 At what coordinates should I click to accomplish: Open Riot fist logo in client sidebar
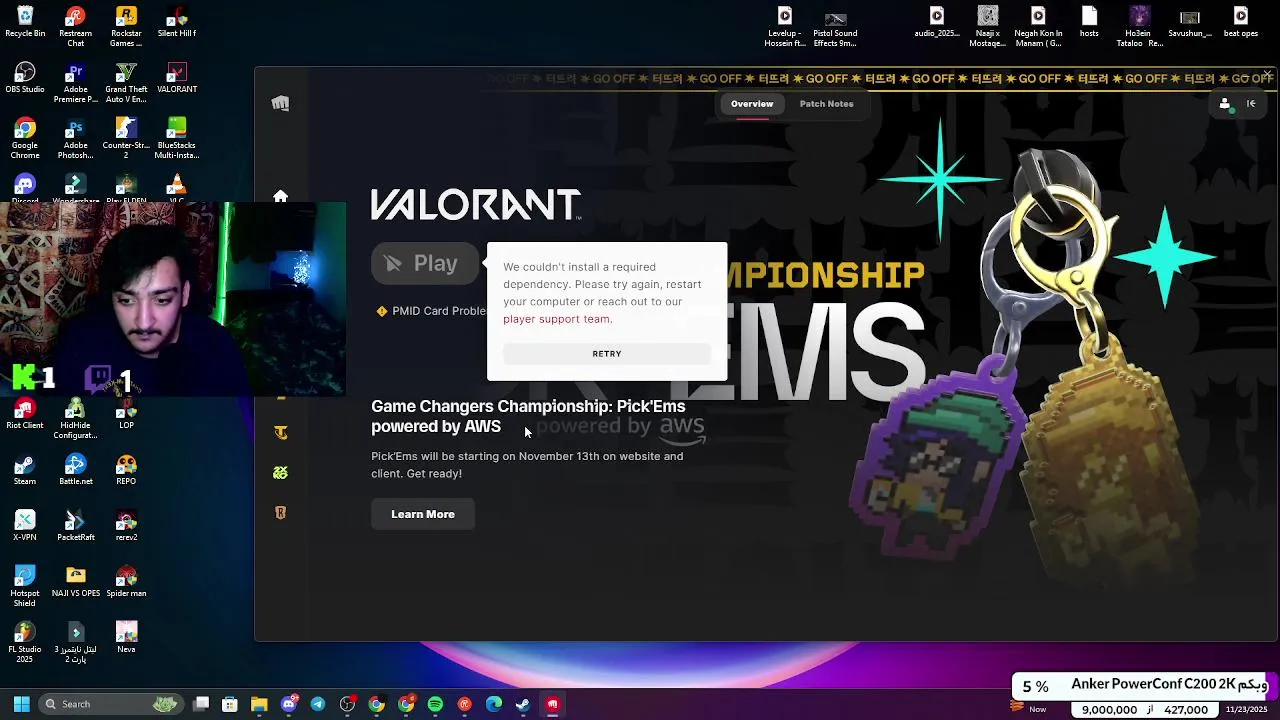pos(280,103)
